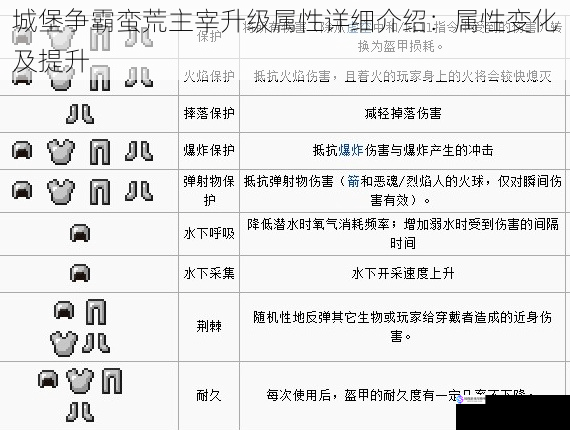Click the boots icon in 爆炸保护 row
The image size is (570, 430).
[x=139, y=151]
